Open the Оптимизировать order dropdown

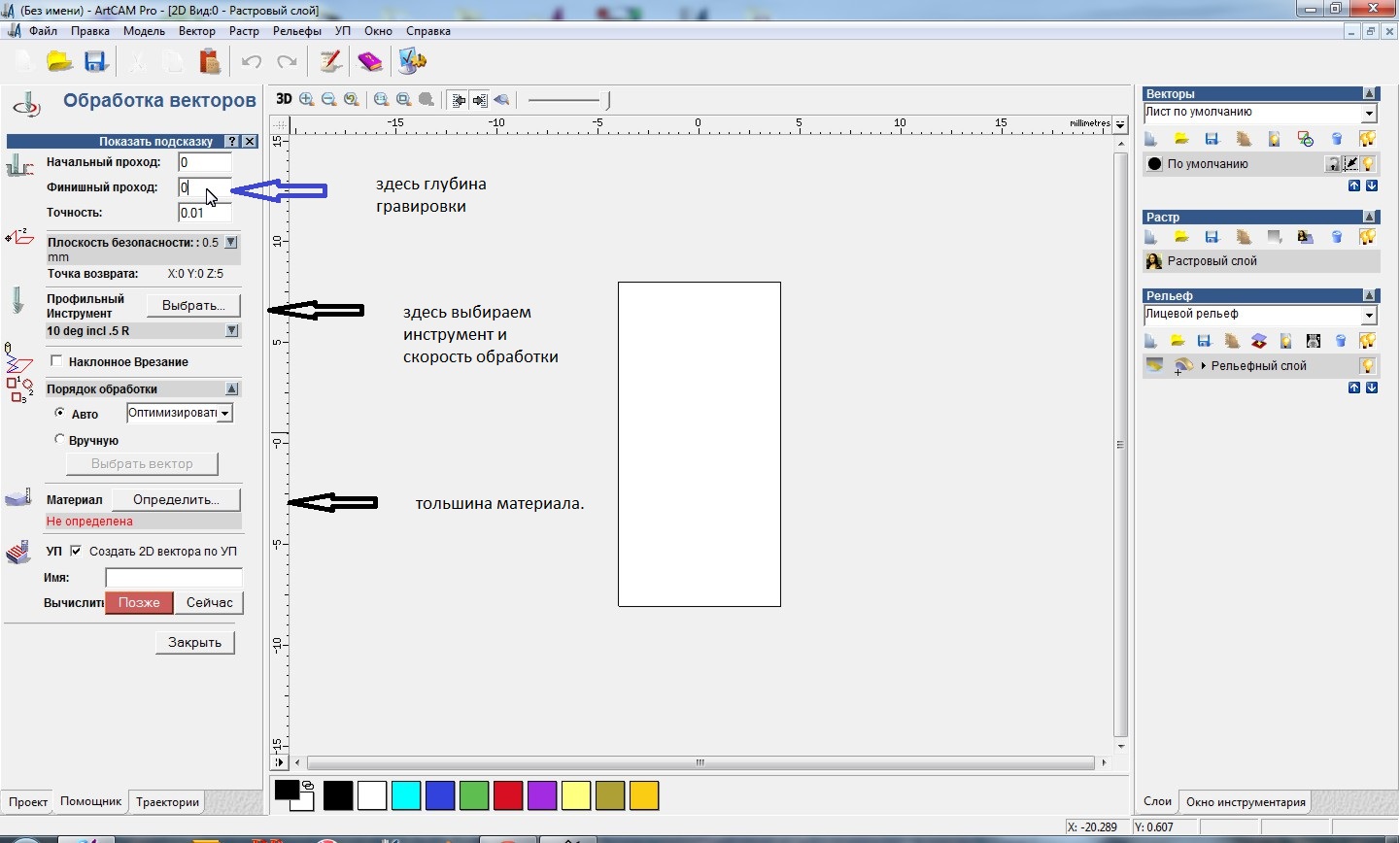click(225, 414)
